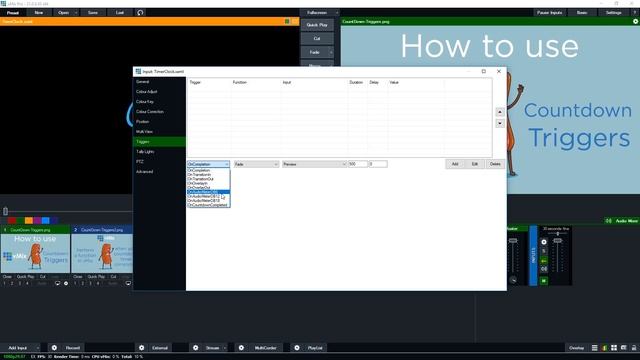Open the Colour Correction tab
Screen dimensions: 640x360
pos(159,111)
